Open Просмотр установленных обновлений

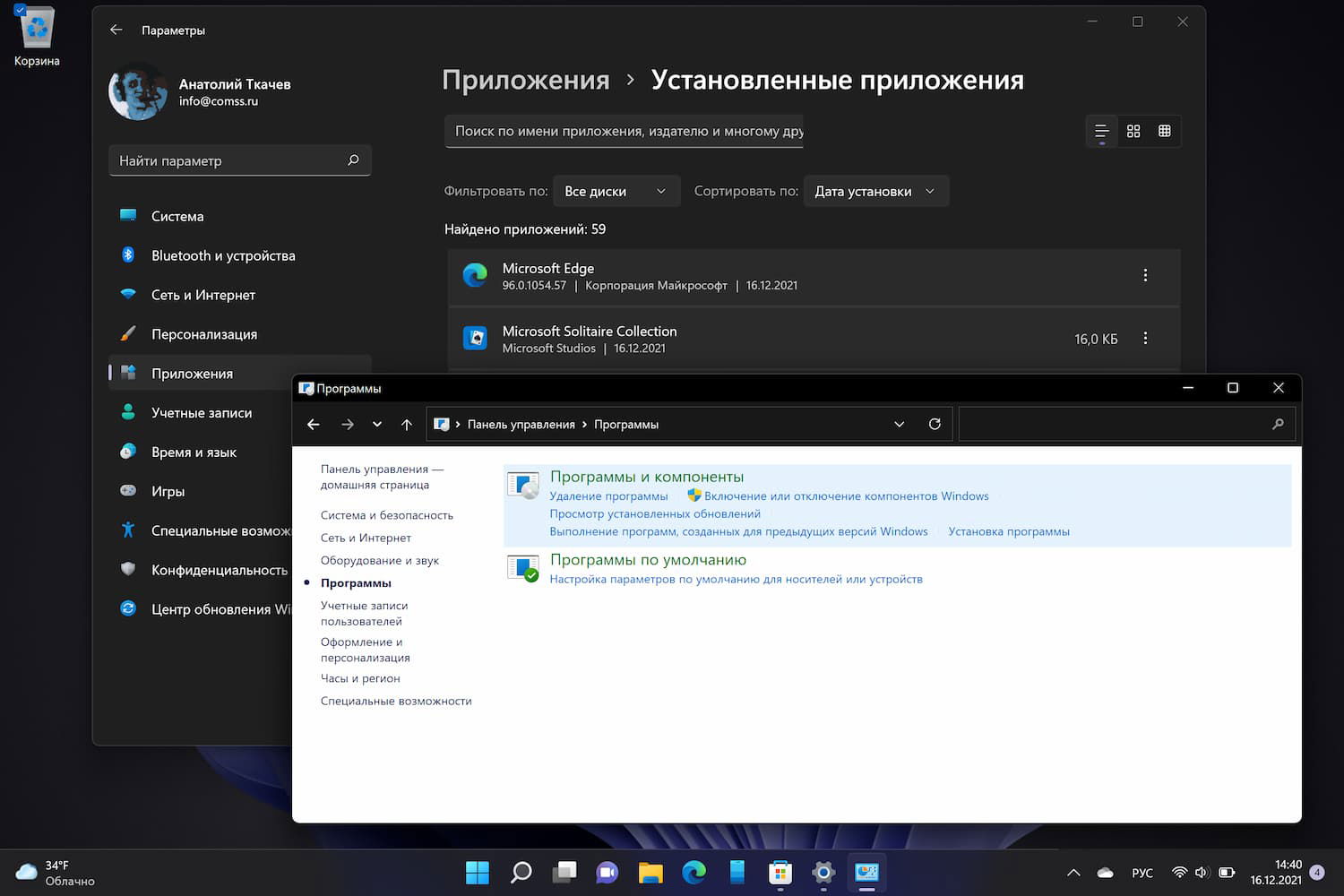(655, 514)
